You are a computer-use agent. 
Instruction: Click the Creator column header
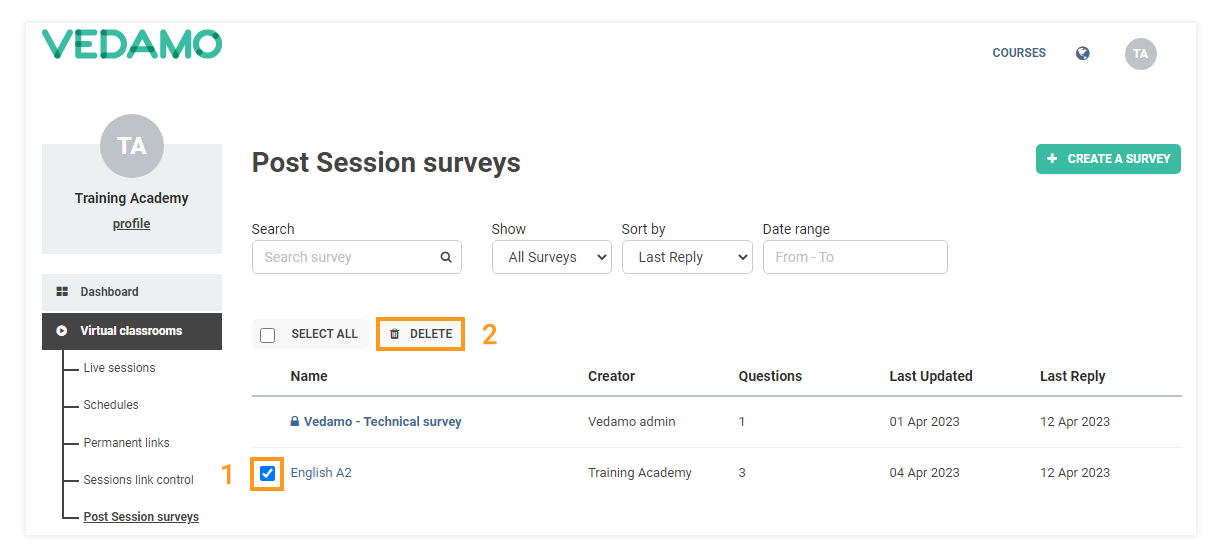click(612, 377)
